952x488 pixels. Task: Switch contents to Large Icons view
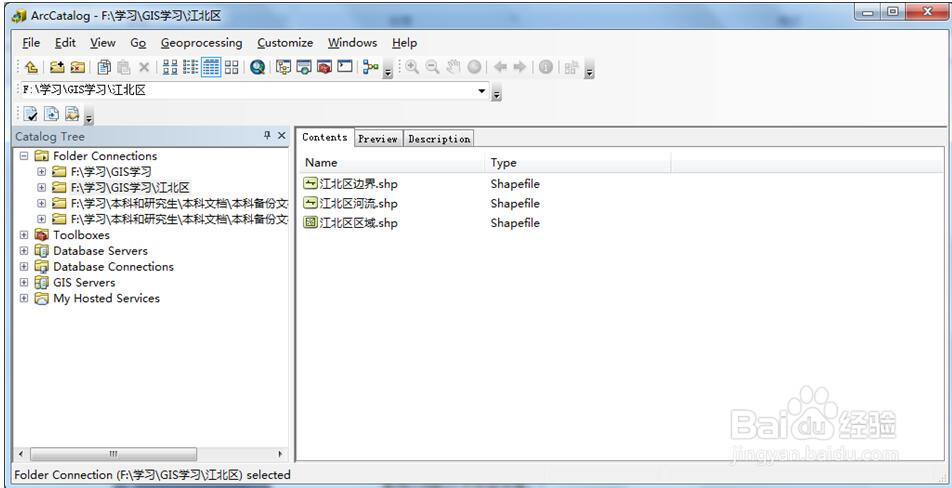[x=171, y=67]
